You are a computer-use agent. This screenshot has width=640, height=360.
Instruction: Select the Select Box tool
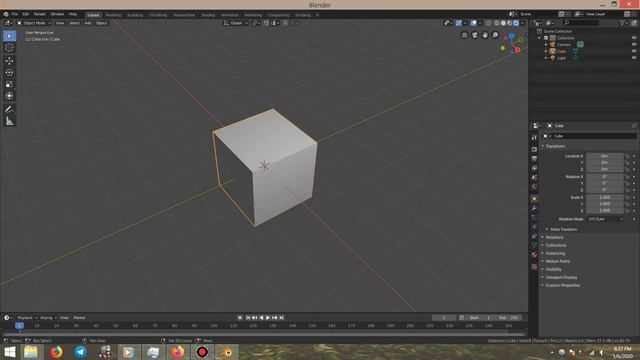coord(9,36)
